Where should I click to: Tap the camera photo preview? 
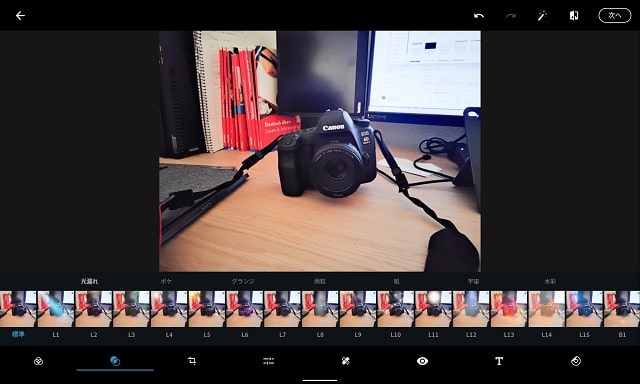click(x=320, y=151)
